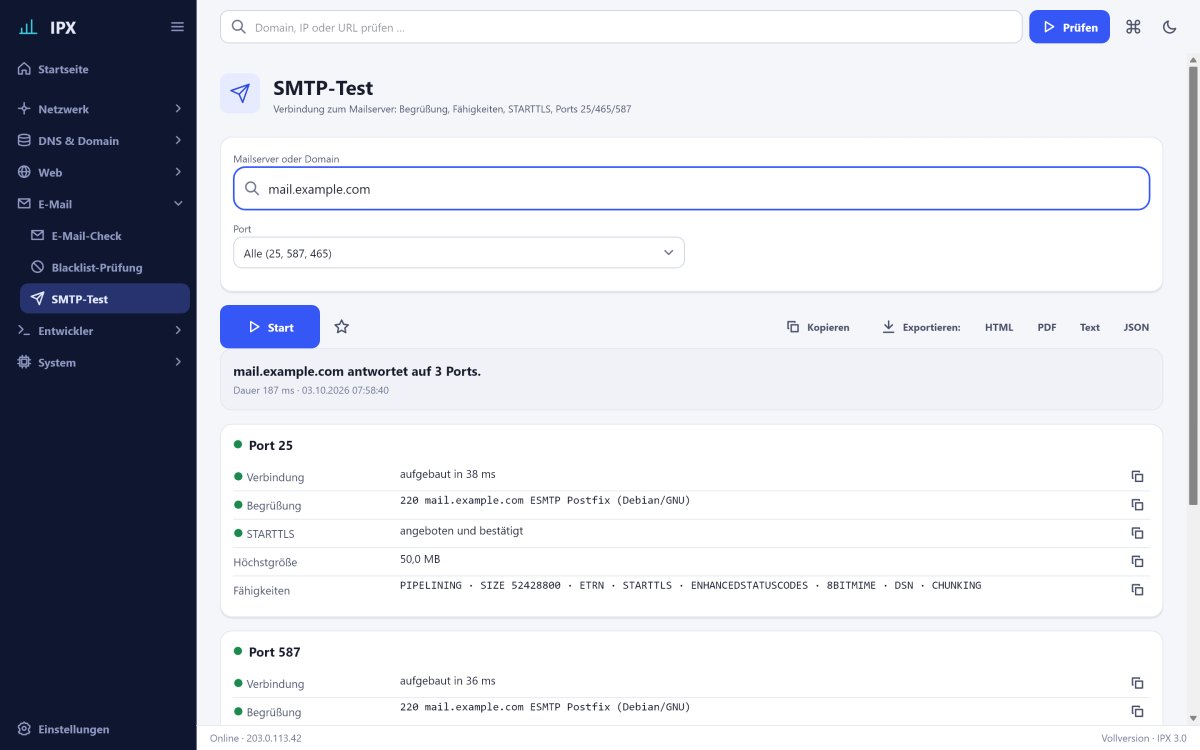Click the Port 25 heading
Viewport: 1200px width, 750px height.
pyautogui.click(x=271, y=445)
